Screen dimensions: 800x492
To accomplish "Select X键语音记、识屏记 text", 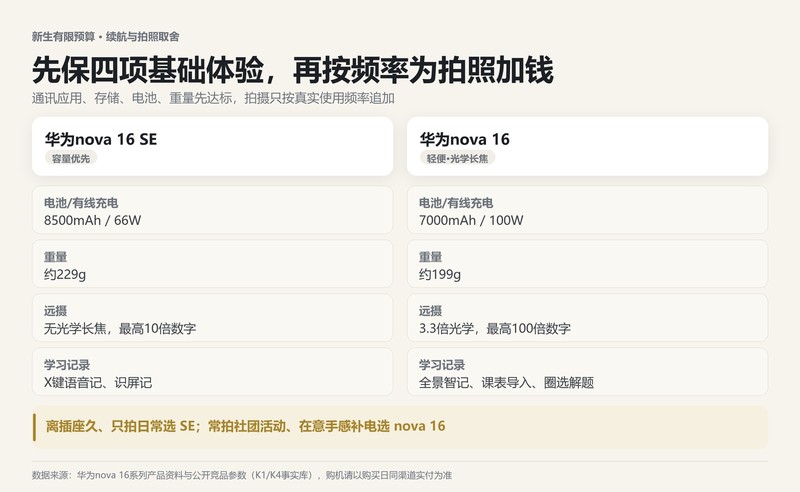I will [x=98, y=383].
